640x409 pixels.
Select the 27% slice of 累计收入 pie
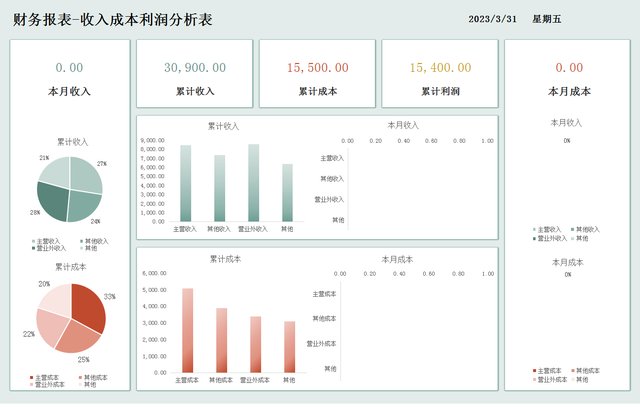pos(85,174)
